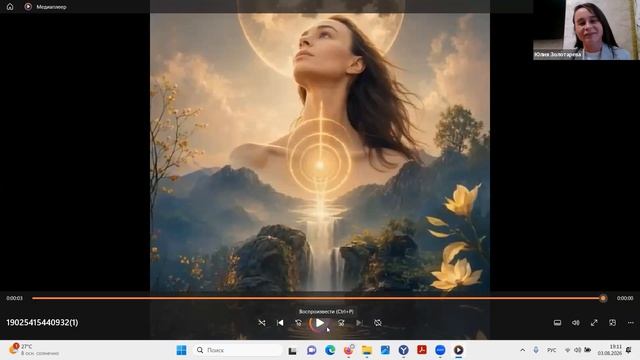640x360 pixels.
Task: Click the seek bar thumb at the end
Action: coord(603,298)
